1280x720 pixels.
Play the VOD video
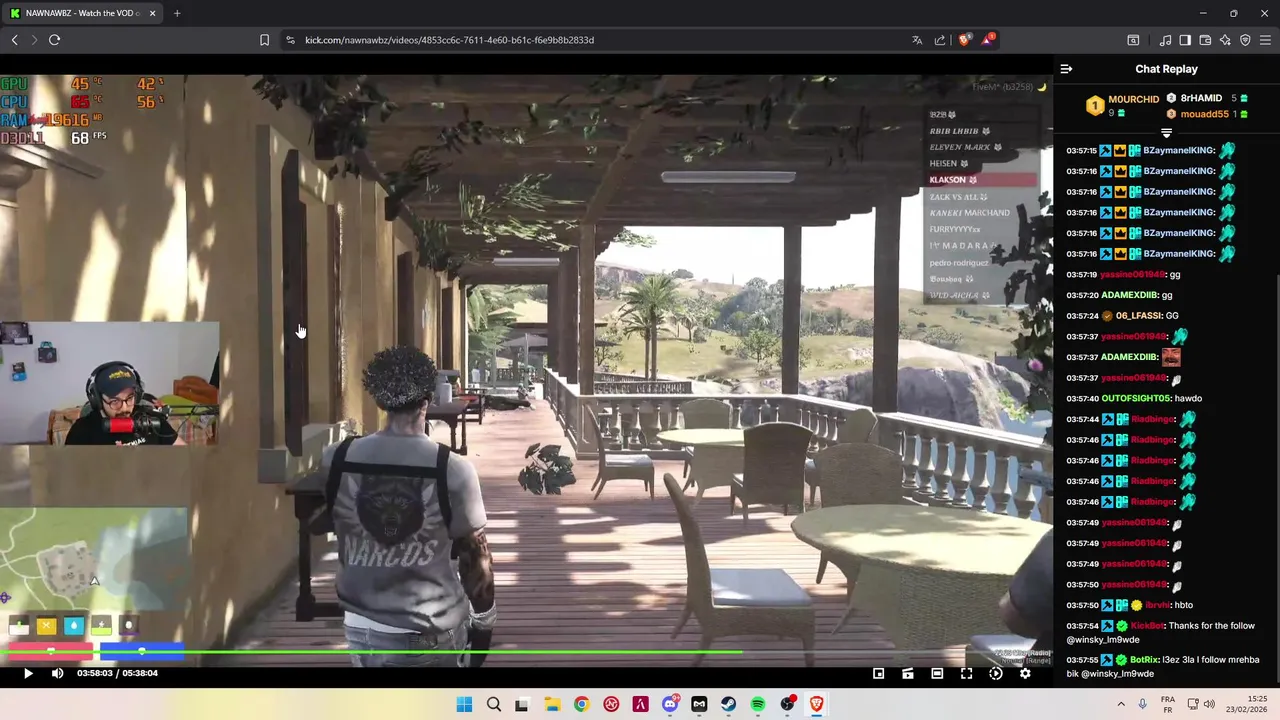(28, 673)
